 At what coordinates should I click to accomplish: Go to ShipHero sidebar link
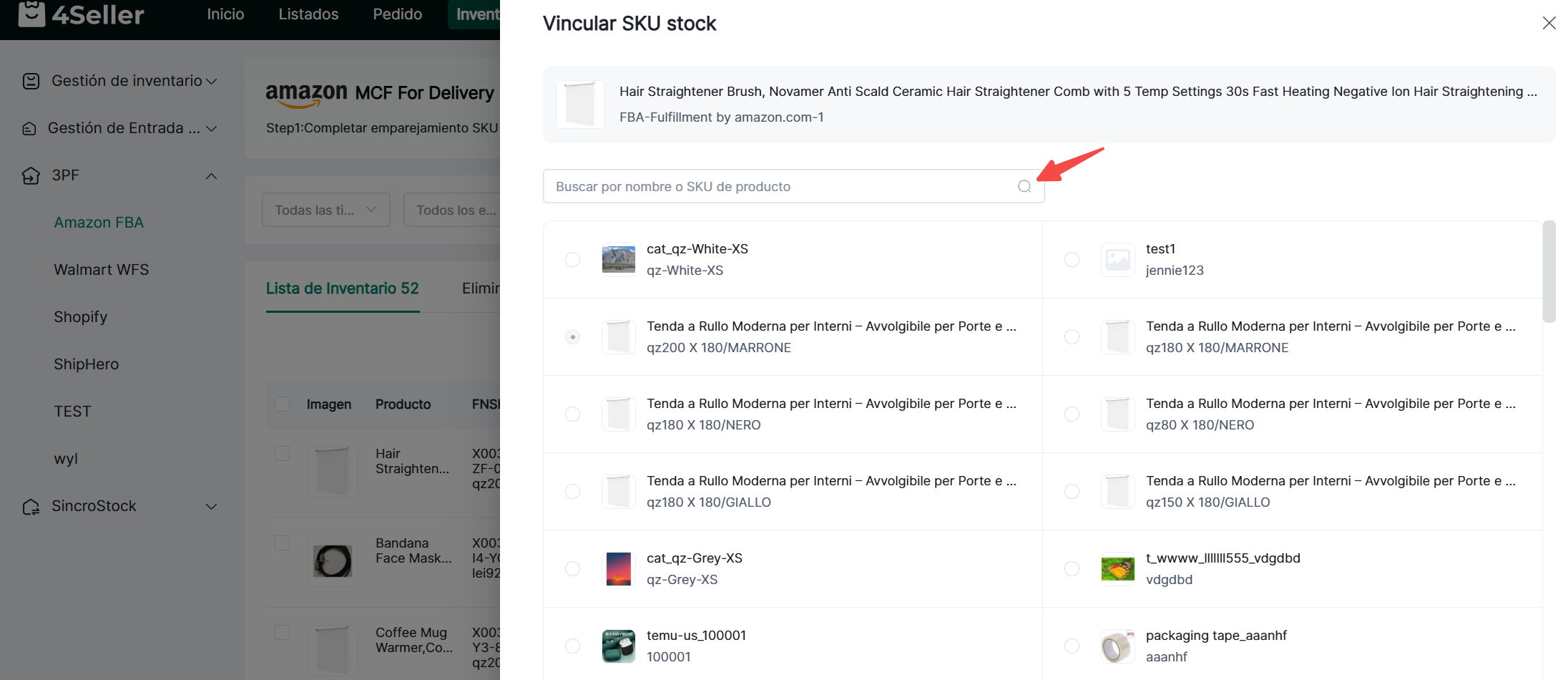click(x=86, y=364)
